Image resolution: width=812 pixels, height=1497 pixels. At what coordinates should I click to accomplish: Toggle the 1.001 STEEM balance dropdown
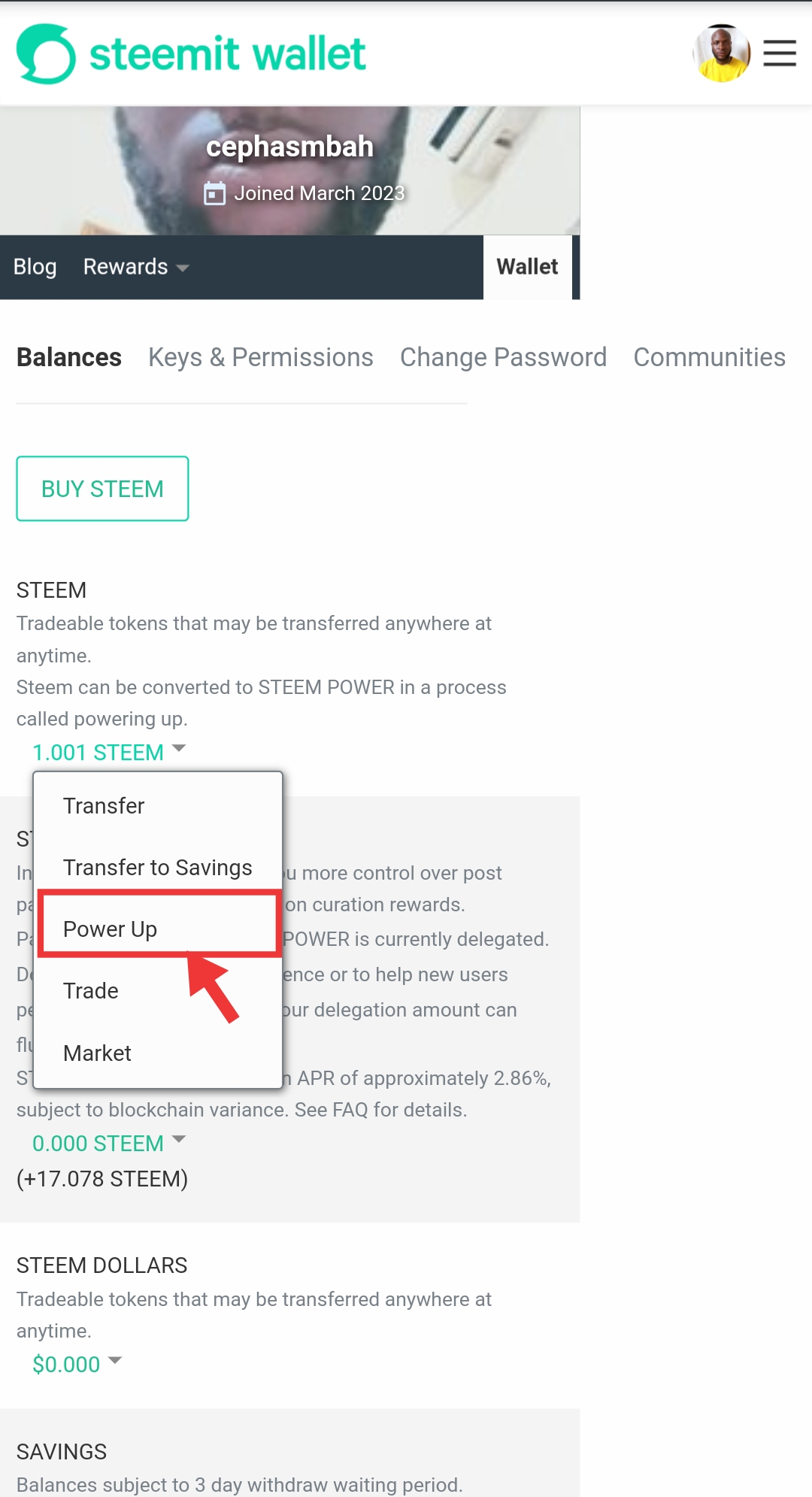pos(108,752)
